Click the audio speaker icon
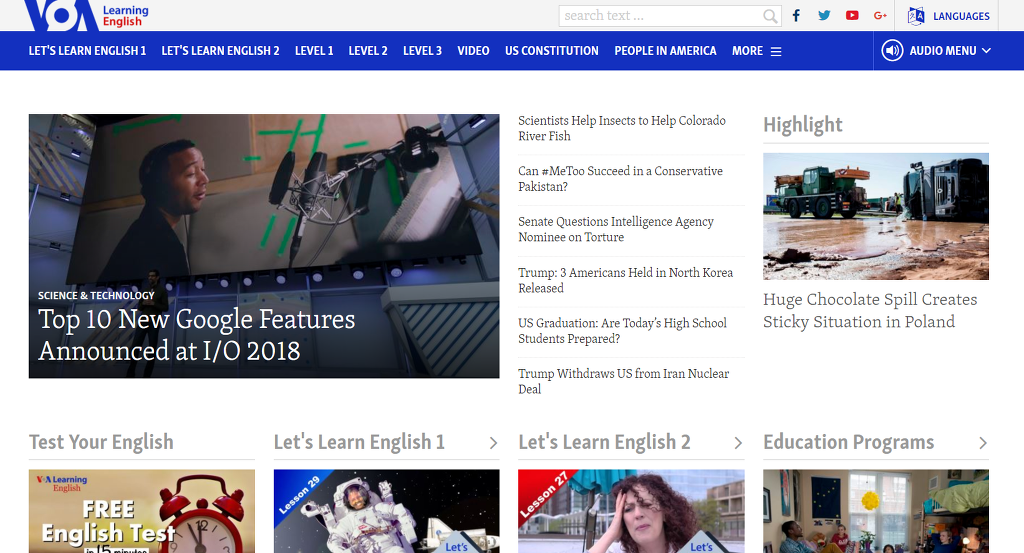 (892, 51)
